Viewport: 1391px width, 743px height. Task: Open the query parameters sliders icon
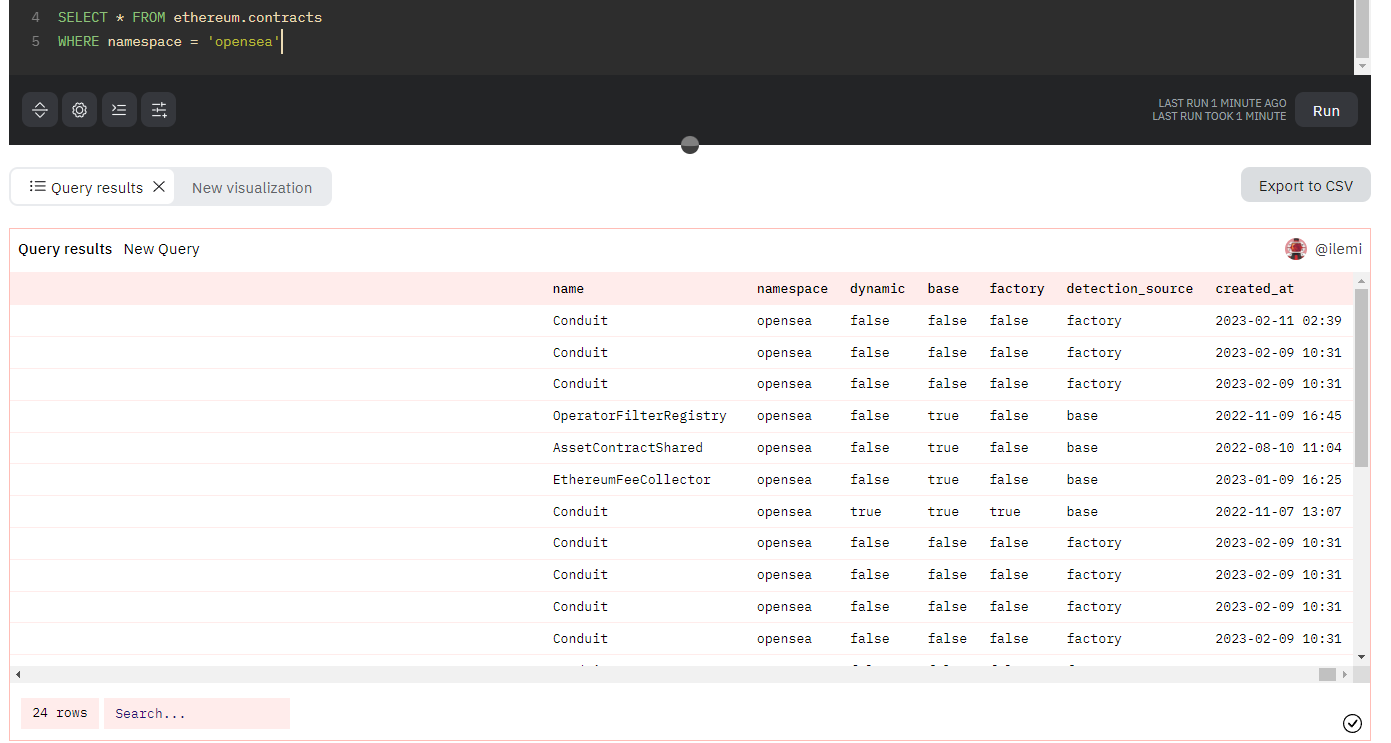click(x=159, y=110)
